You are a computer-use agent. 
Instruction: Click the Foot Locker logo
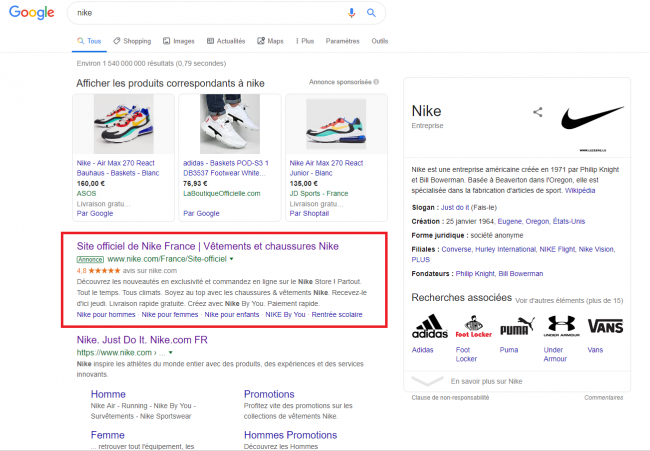pyautogui.click(x=473, y=327)
